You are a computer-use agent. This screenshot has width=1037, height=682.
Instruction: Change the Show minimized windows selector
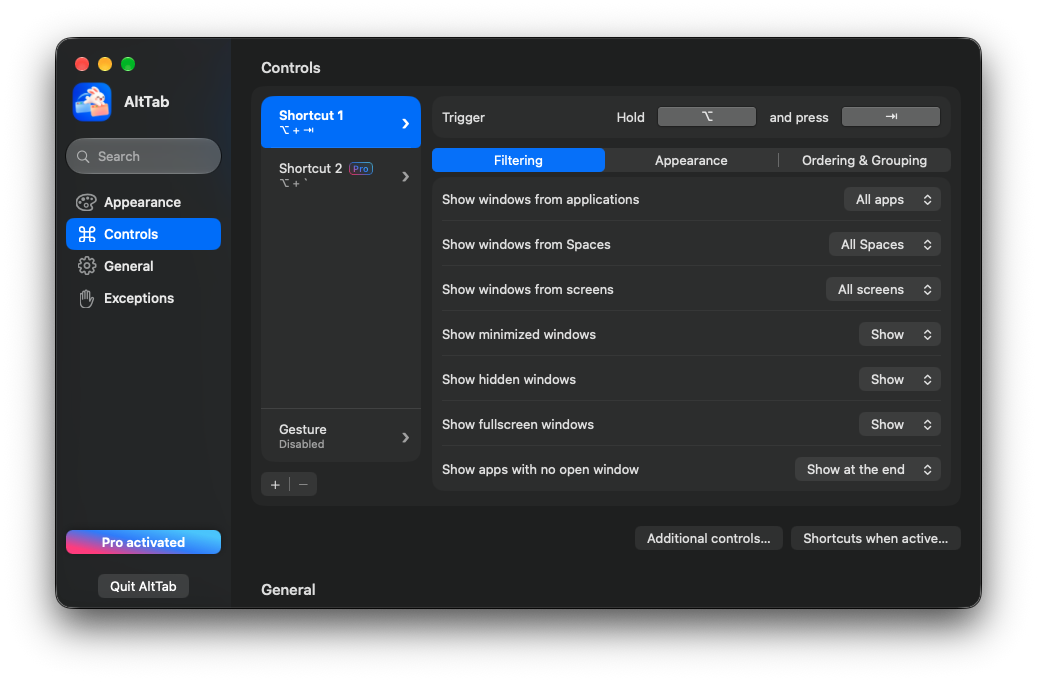pos(899,335)
